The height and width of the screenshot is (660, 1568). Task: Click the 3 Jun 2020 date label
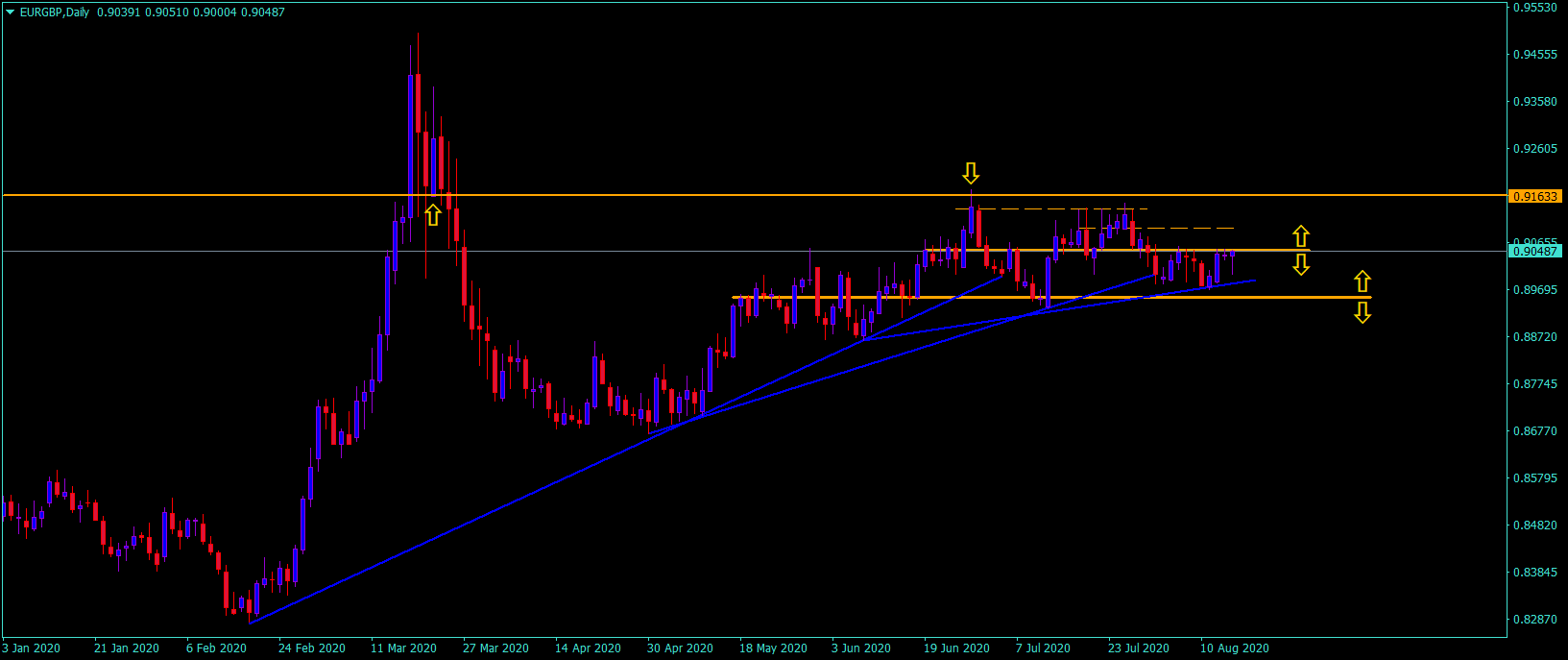click(861, 648)
